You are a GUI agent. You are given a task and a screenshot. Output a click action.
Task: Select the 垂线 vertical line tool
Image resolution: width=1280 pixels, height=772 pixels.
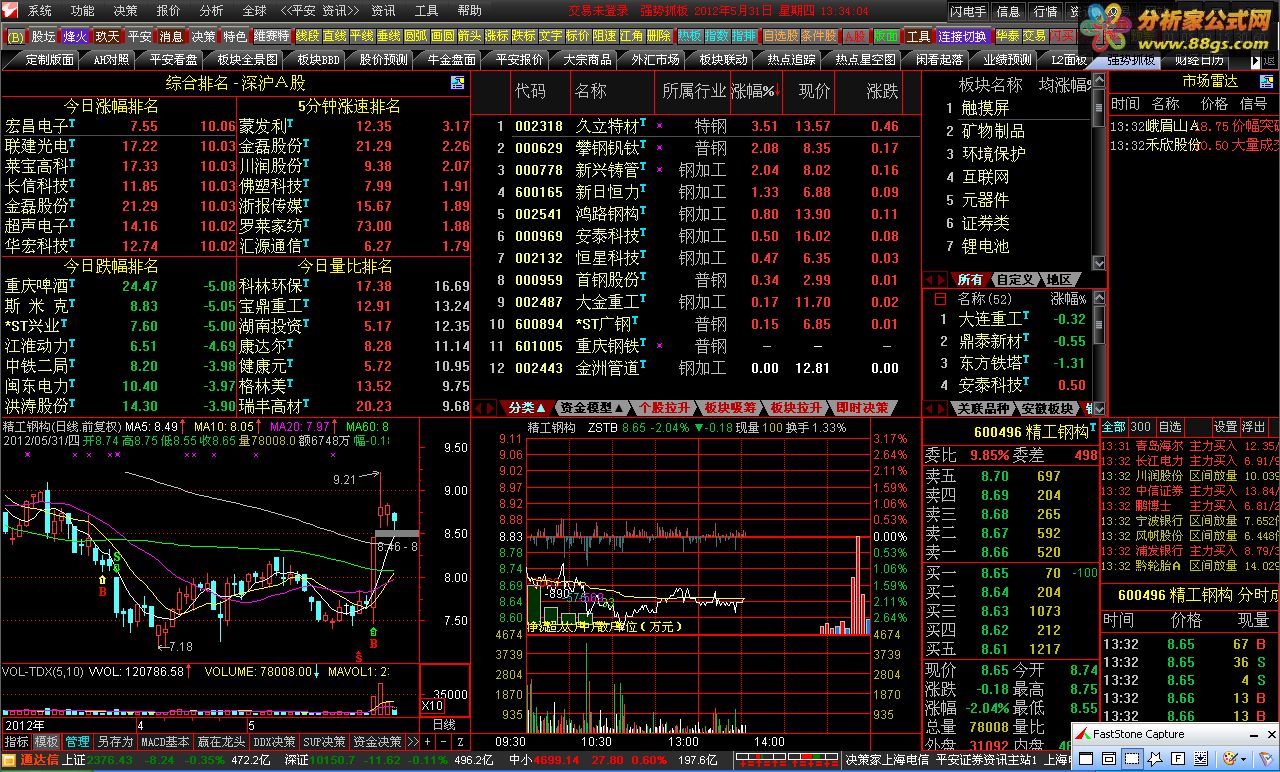pos(388,35)
